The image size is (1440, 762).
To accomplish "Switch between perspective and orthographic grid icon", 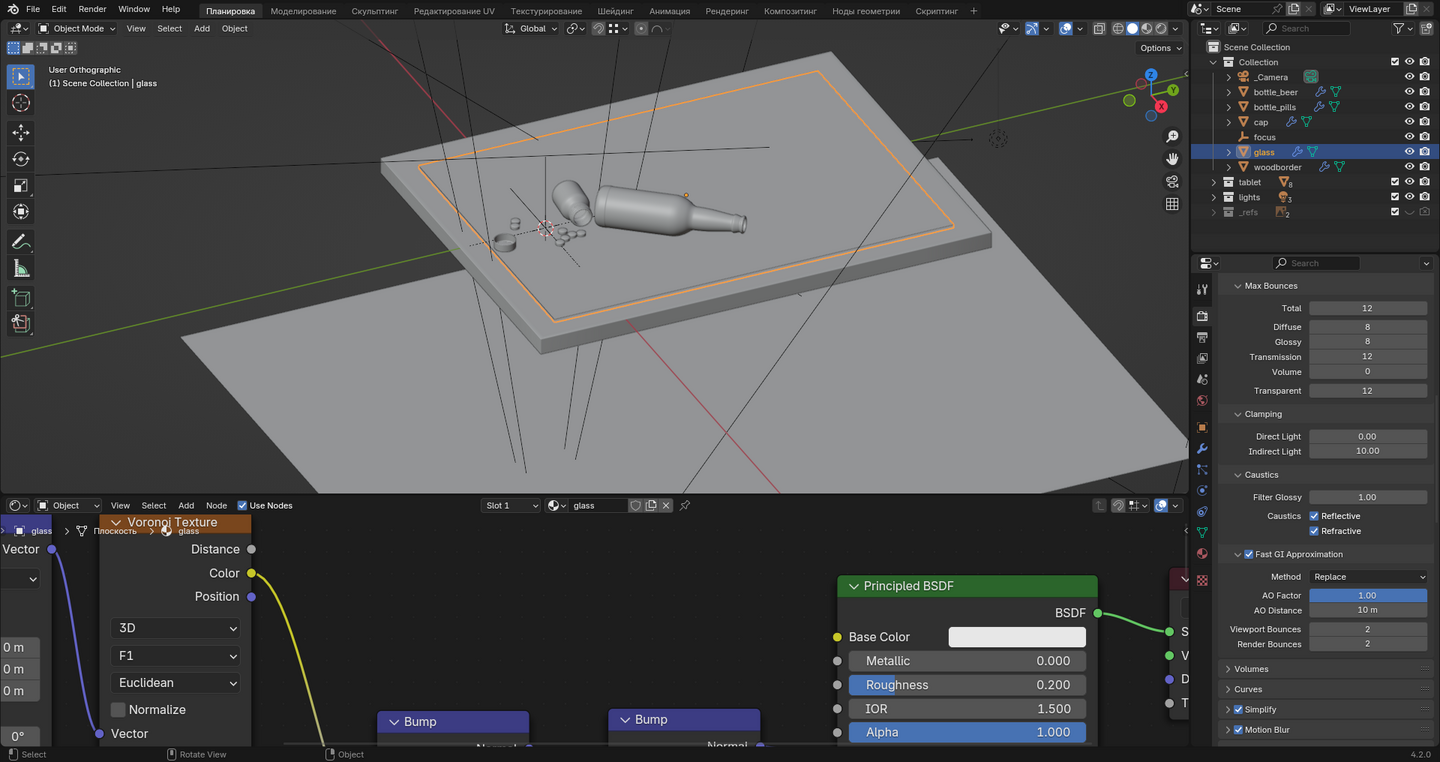I will pyautogui.click(x=1172, y=204).
